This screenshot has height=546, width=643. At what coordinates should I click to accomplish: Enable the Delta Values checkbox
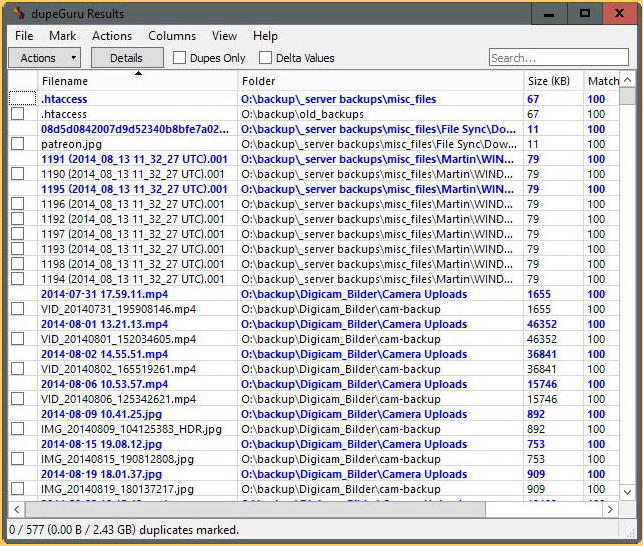[x=266, y=58]
